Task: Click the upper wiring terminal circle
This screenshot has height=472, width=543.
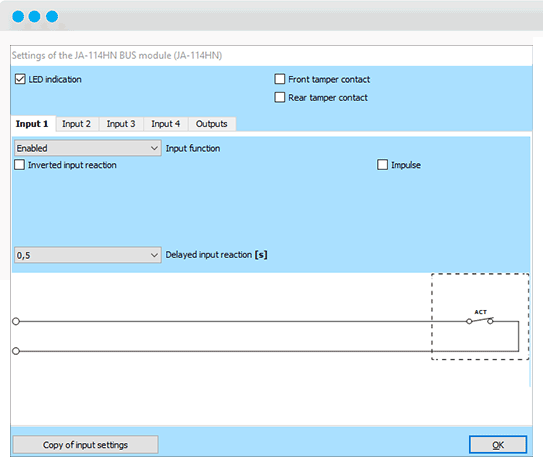Action: [x=16, y=321]
